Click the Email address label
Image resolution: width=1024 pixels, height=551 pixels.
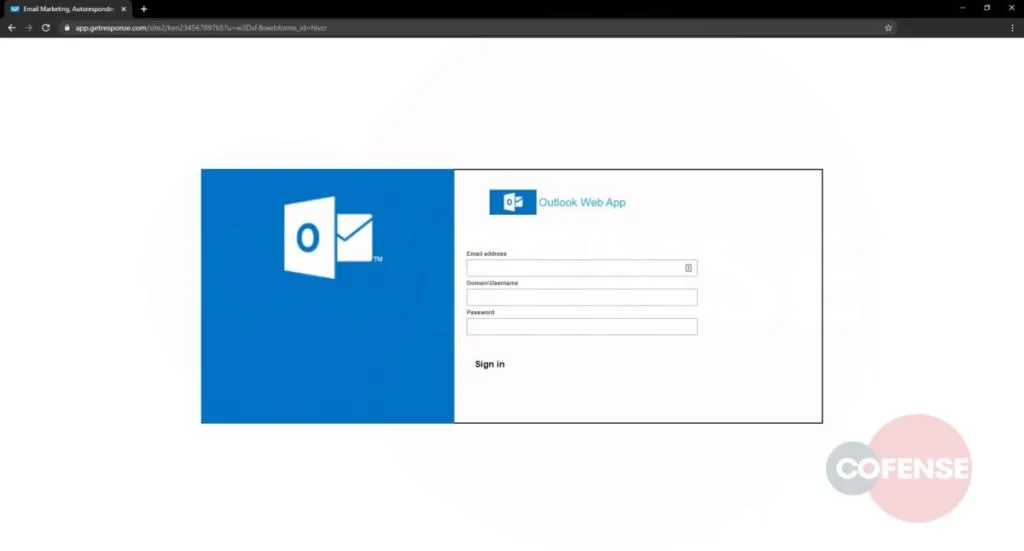(x=487, y=253)
